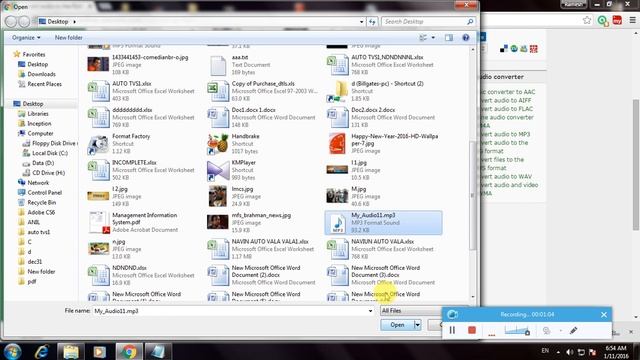
Task: Click the search magnifier icon
Action: [x=470, y=21]
